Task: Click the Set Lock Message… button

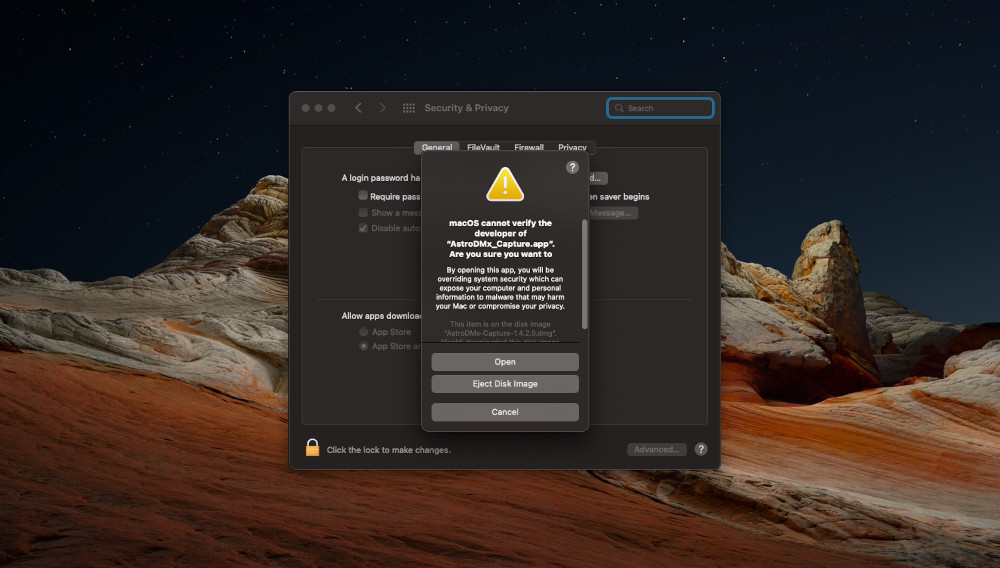Action: (613, 213)
